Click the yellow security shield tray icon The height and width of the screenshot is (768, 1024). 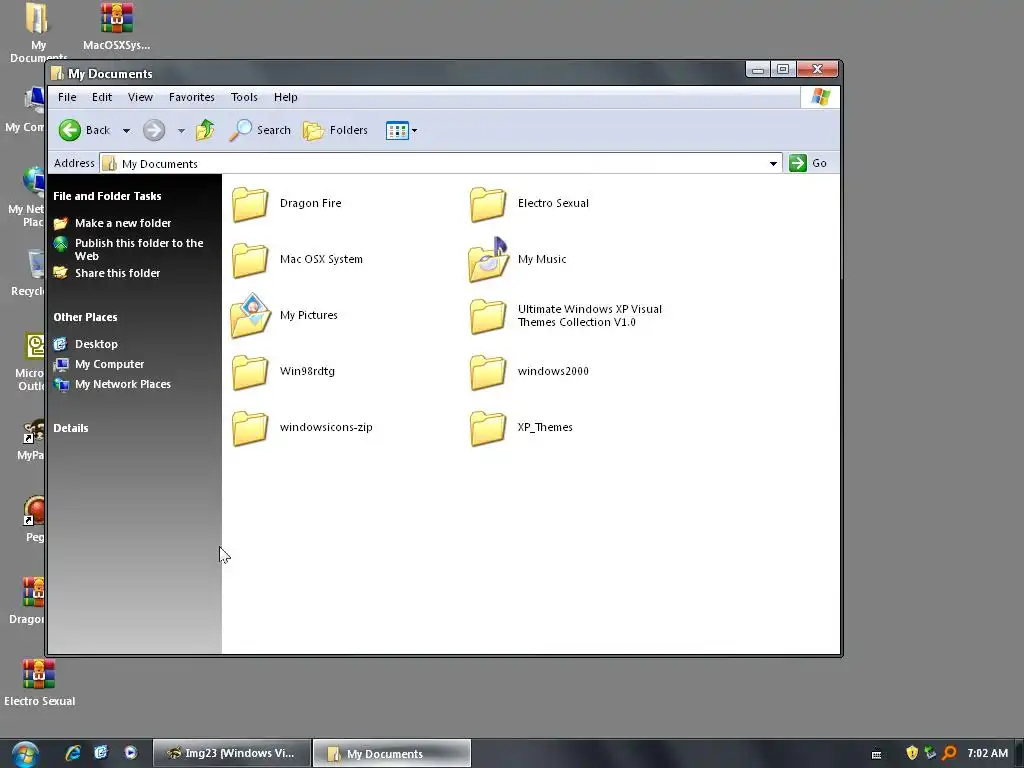pos(912,753)
